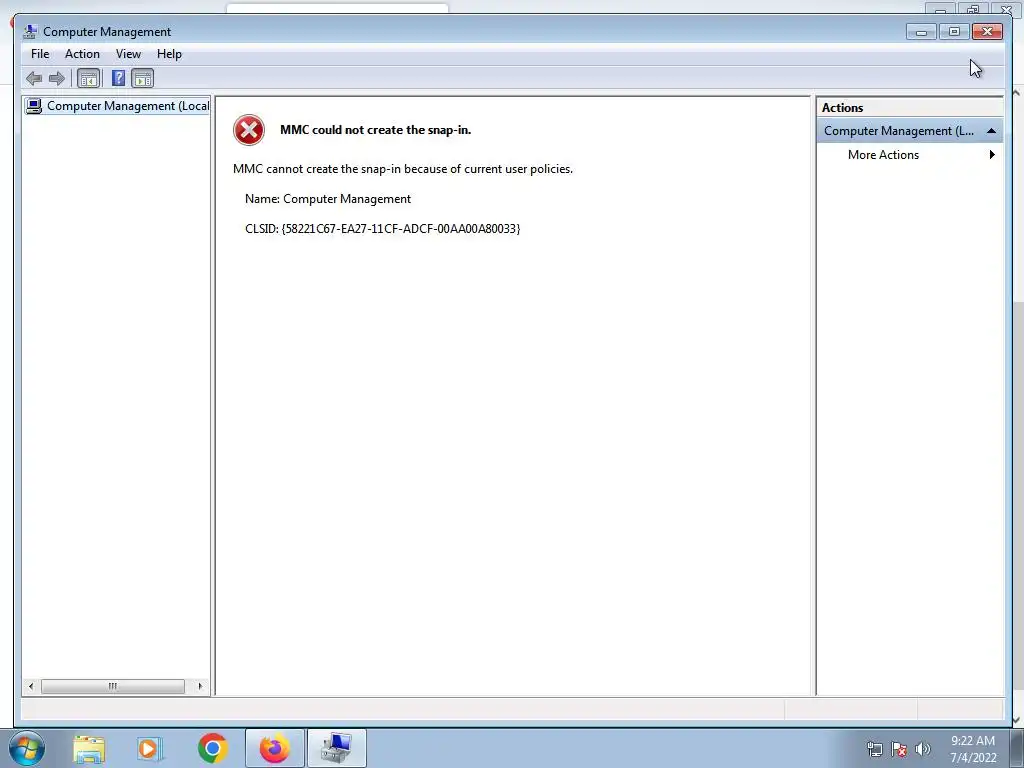Collapse the Computer Management (L... actions section

(x=991, y=131)
